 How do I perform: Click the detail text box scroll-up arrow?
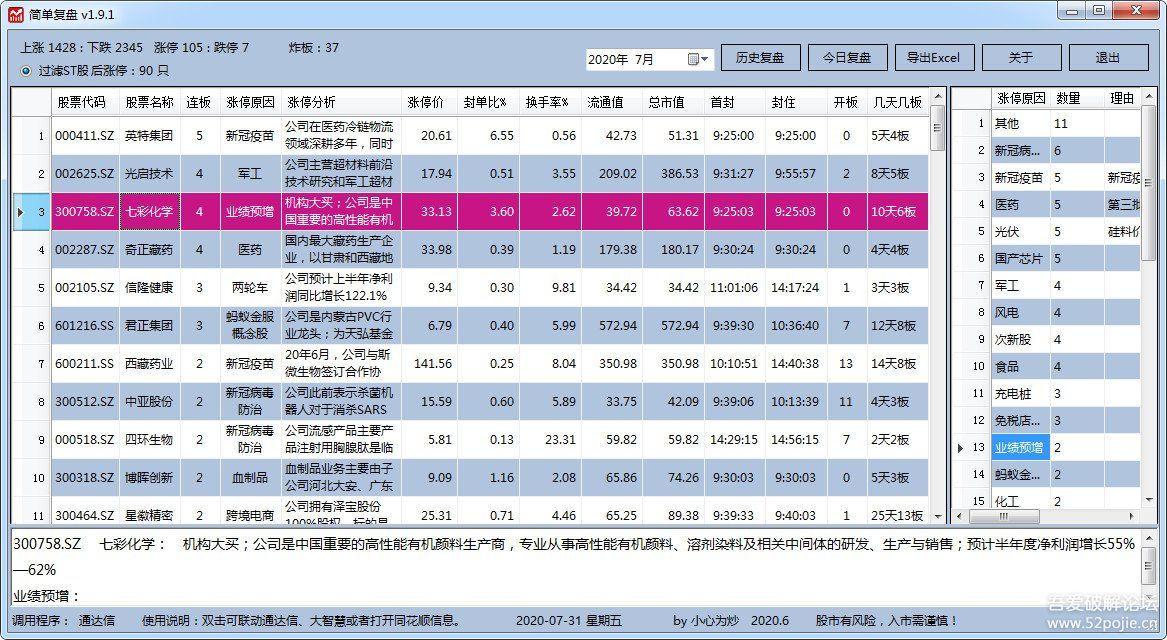[x=1148, y=540]
